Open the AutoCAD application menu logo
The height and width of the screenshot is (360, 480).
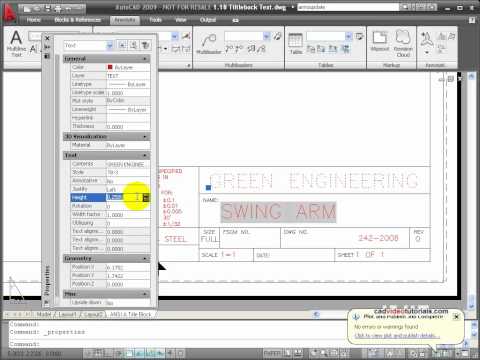tap(9, 15)
